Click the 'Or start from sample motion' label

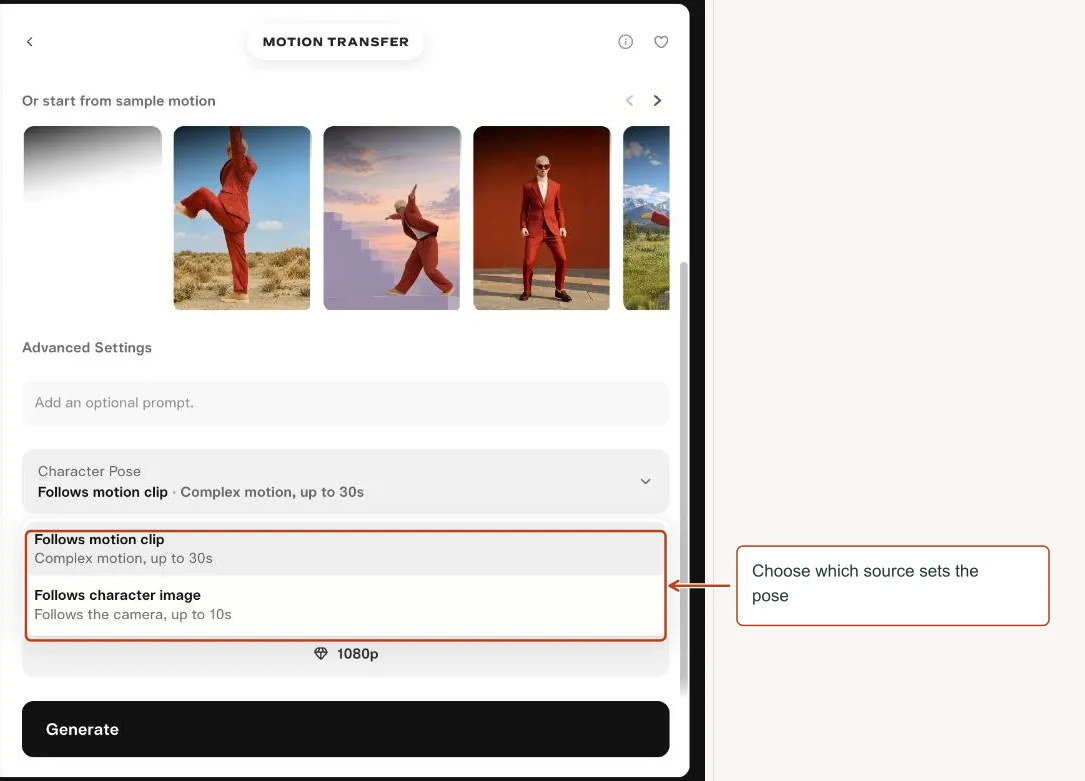[x=118, y=101]
